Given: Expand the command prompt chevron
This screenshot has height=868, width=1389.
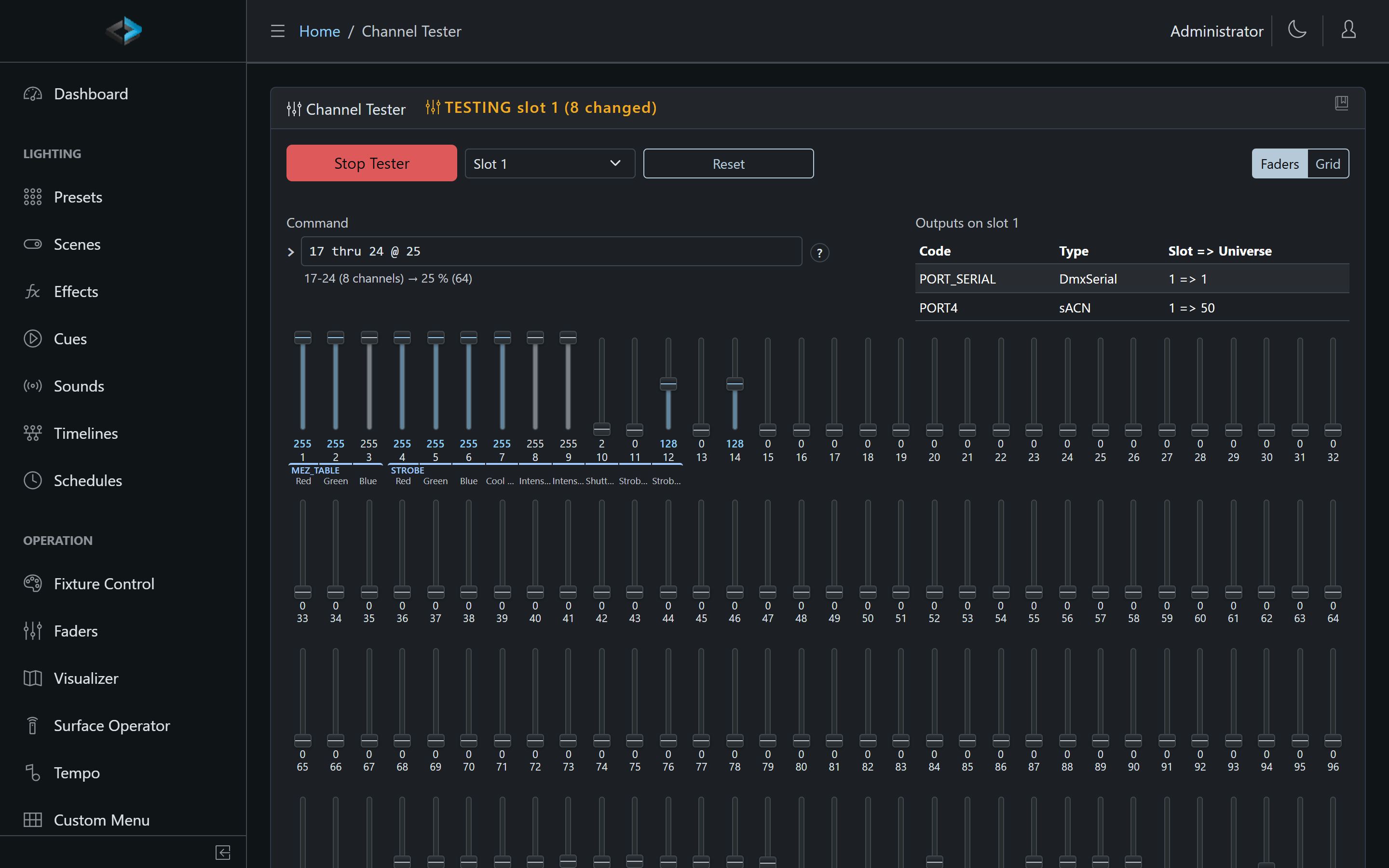Looking at the screenshot, I should (291, 252).
